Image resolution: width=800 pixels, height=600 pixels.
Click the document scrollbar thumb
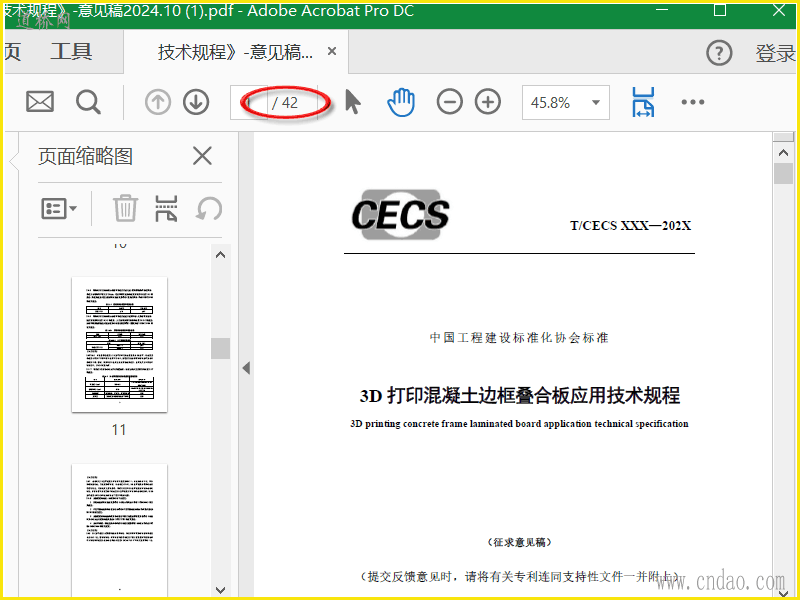pyautogui.click(x=783, y=173)
